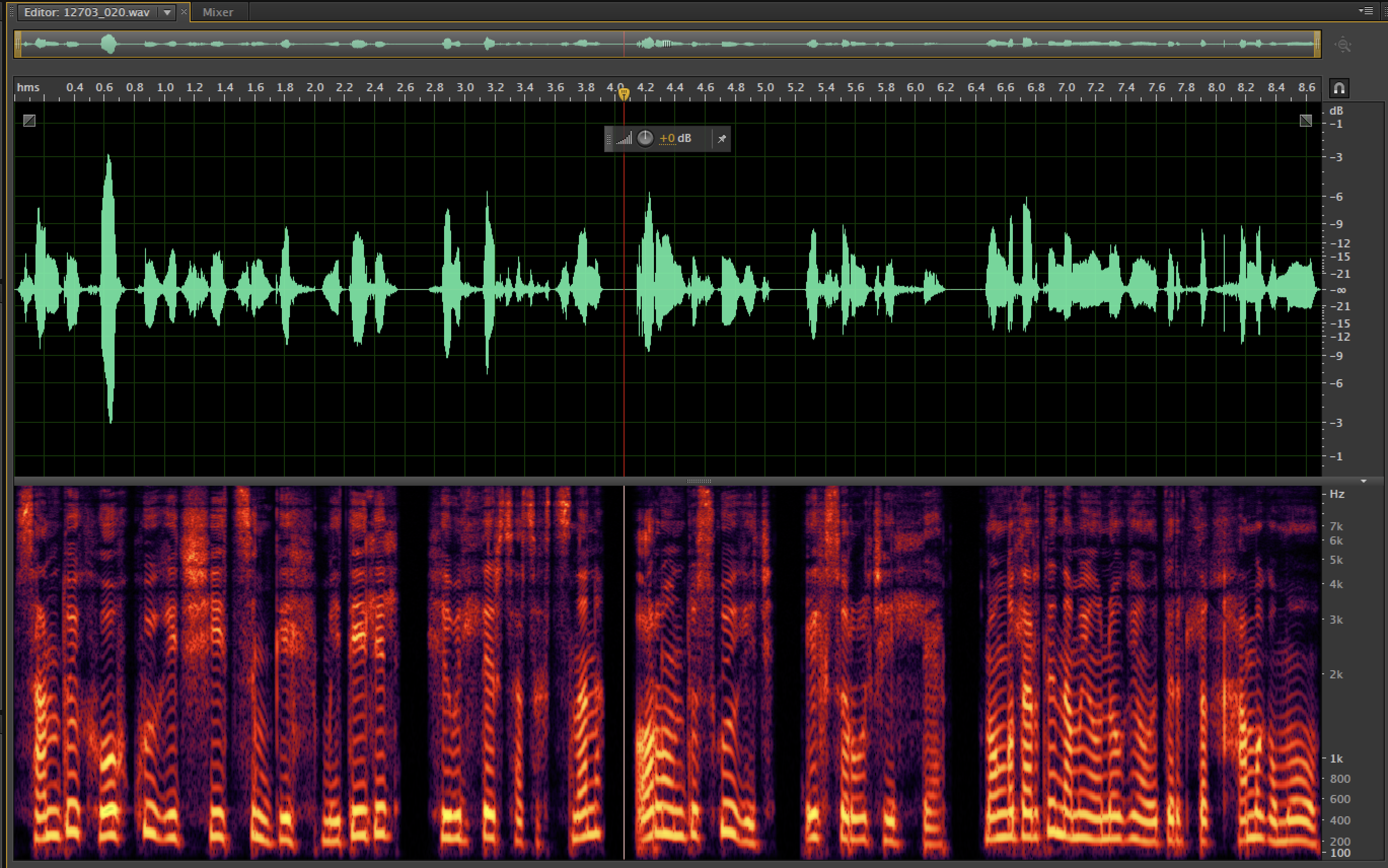Click the yellow playhead marker on the ruler
This screenshot has height=868, width=1388.
click(x=624, y=94)
